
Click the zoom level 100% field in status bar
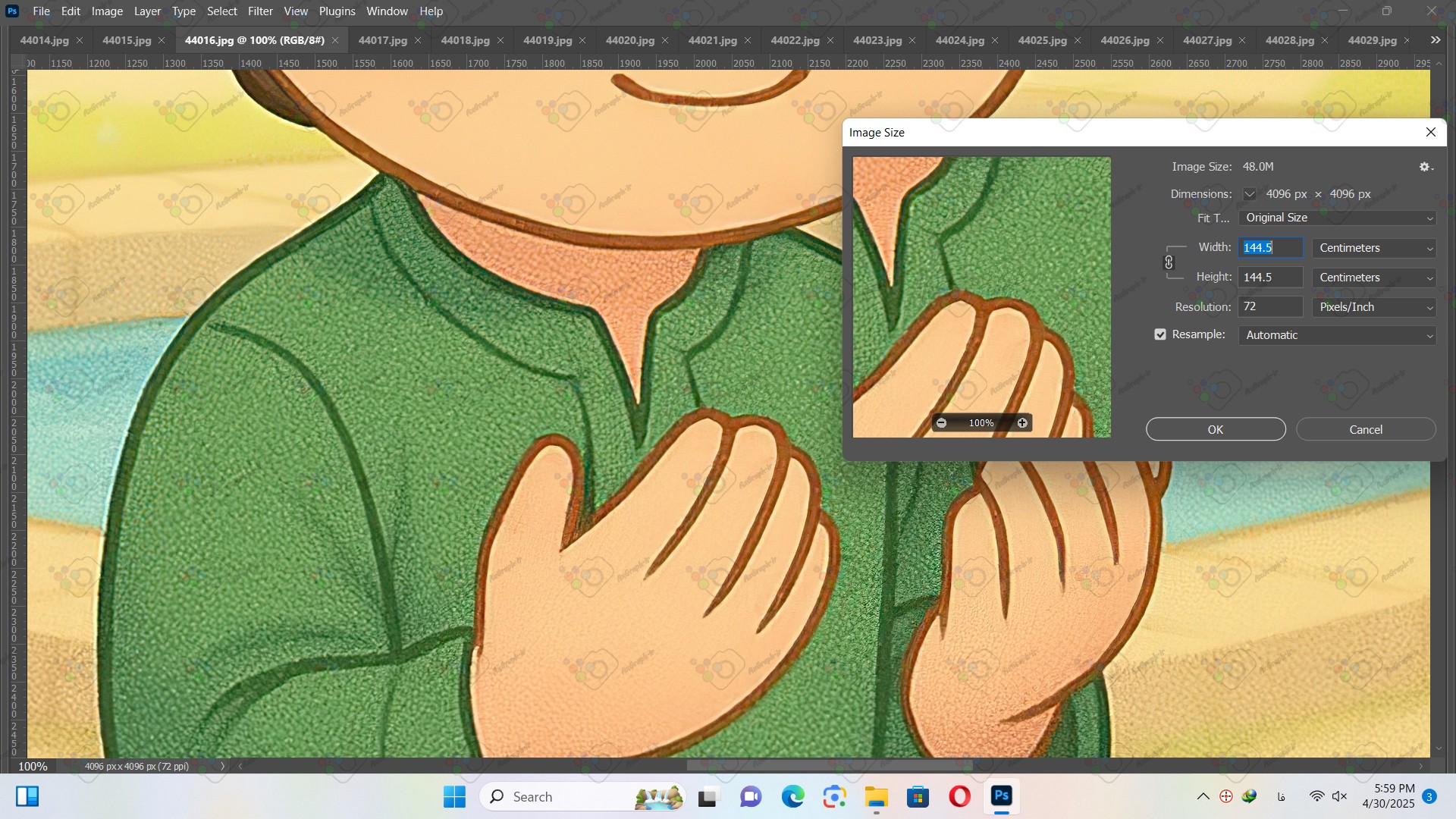click(33, 767)
